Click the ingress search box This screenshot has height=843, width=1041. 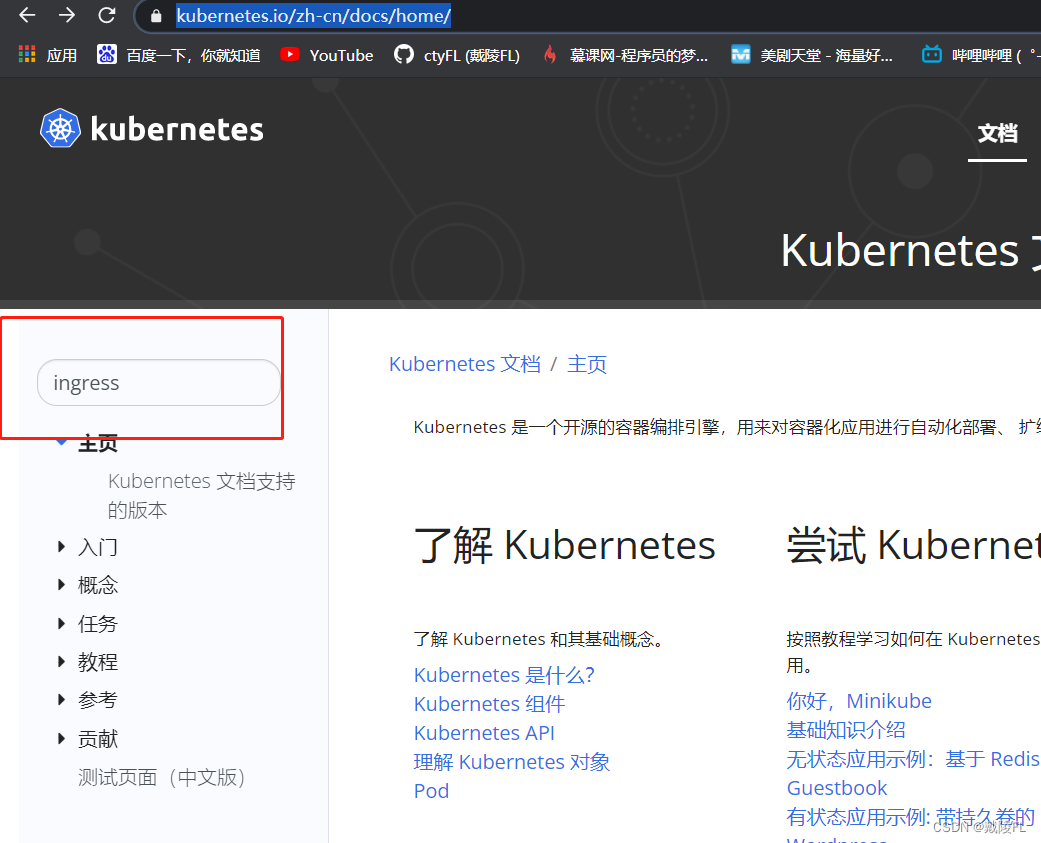click(x=159, y=382)
